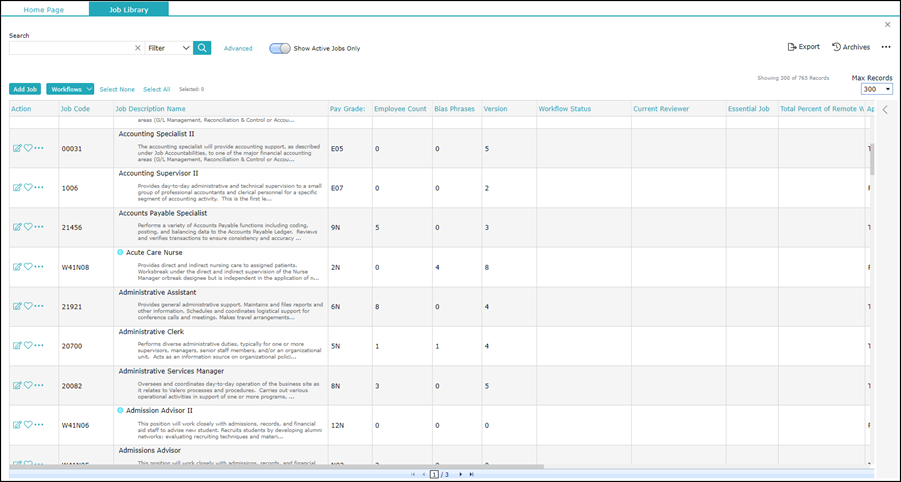This screenshot has height=482, width=901.
Task: Sort by Workflow Status column header
Action: pyautogui.click(x=564, y=109)
